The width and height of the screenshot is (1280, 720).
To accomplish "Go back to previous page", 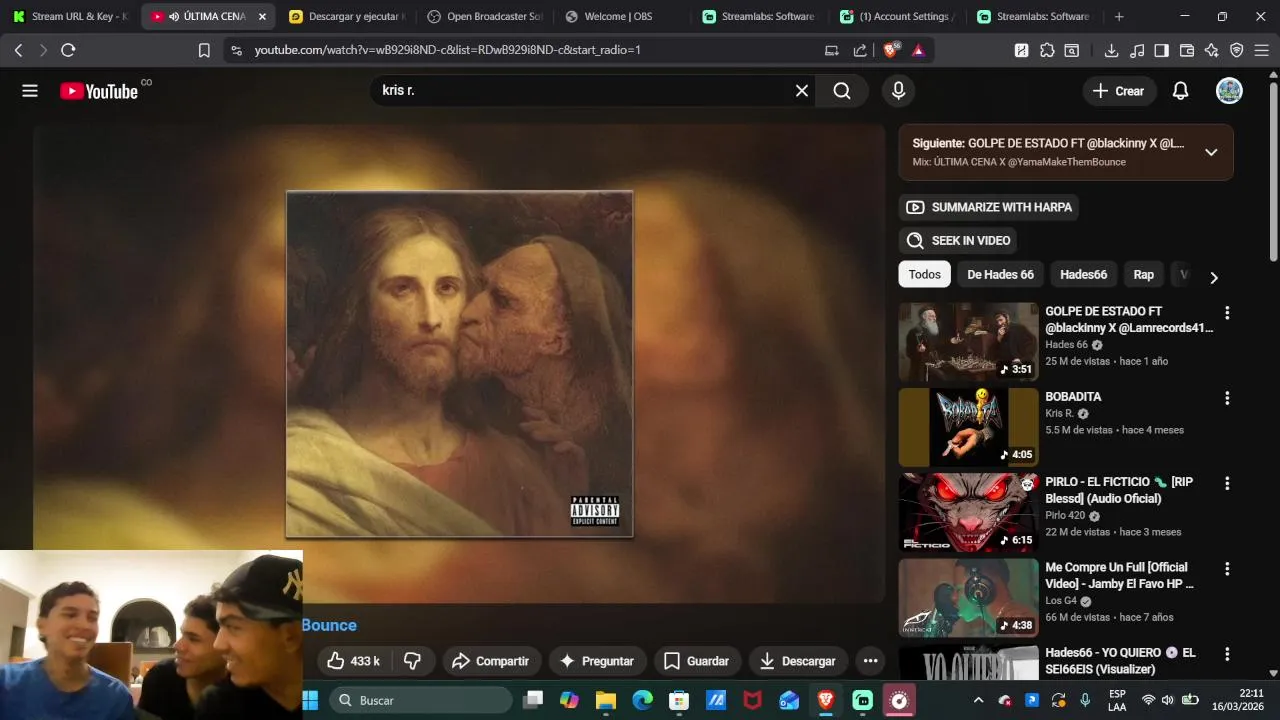I will 18,50.
